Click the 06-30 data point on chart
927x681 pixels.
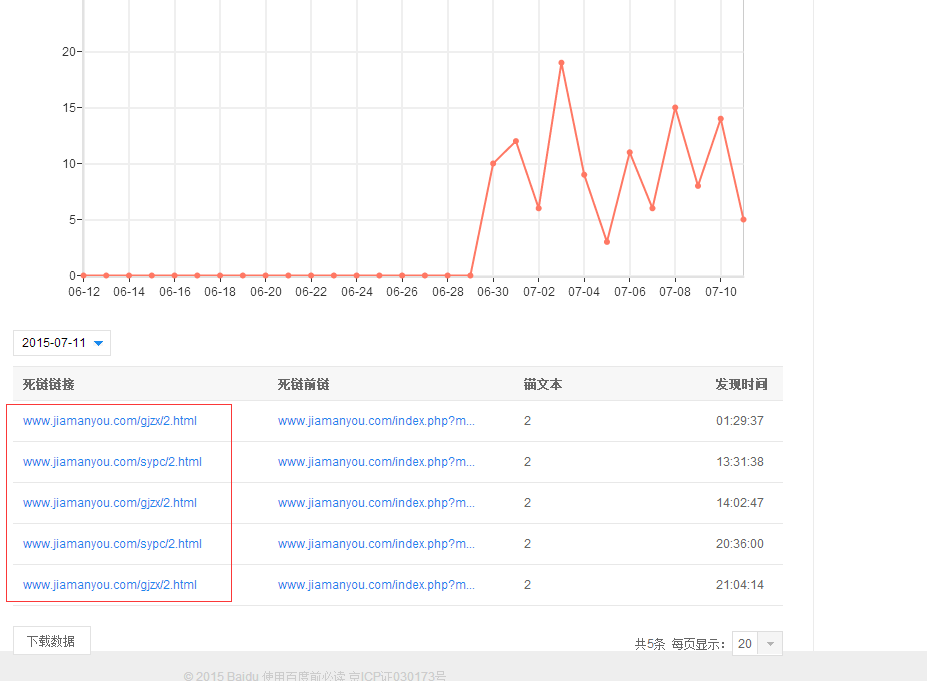pos(493,163)
